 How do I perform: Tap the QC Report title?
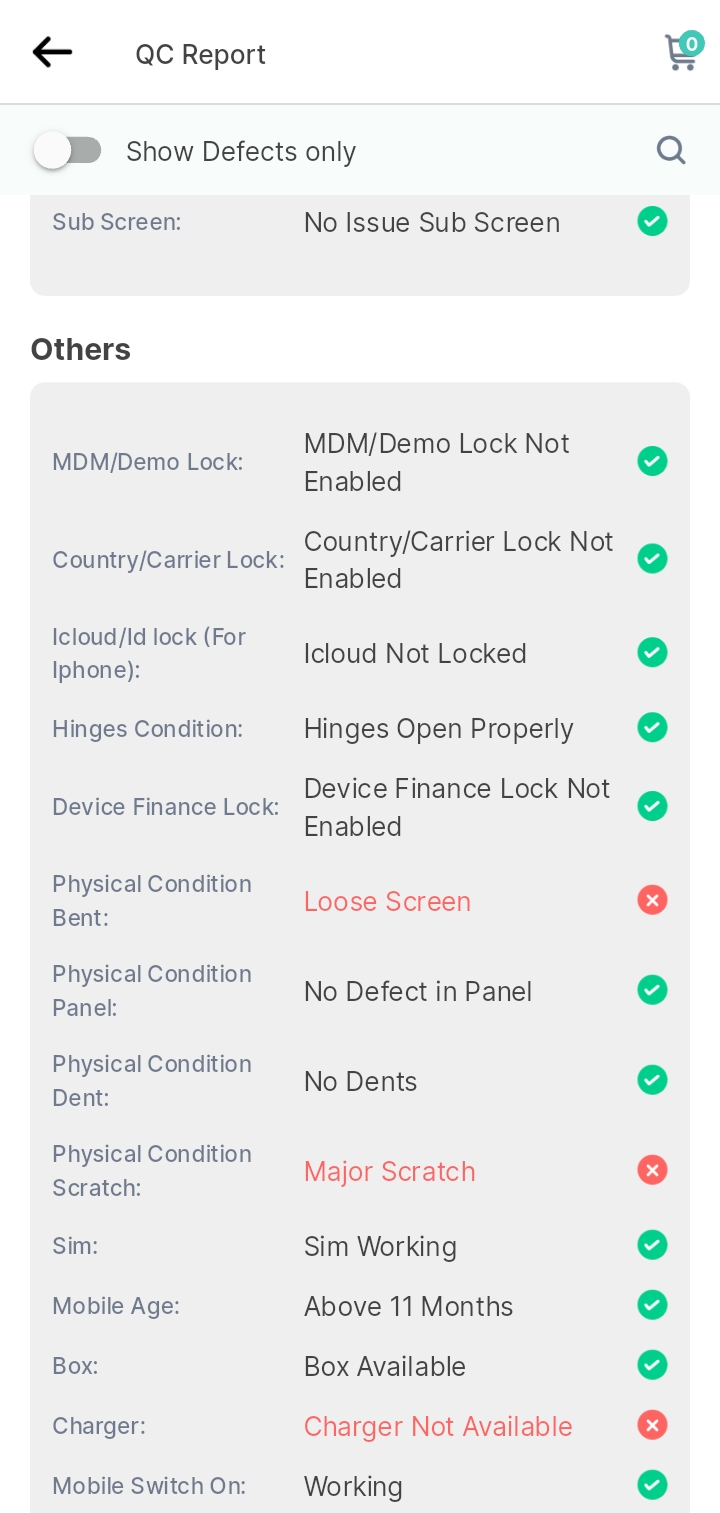pyautogui.click(x=201, y=54)
